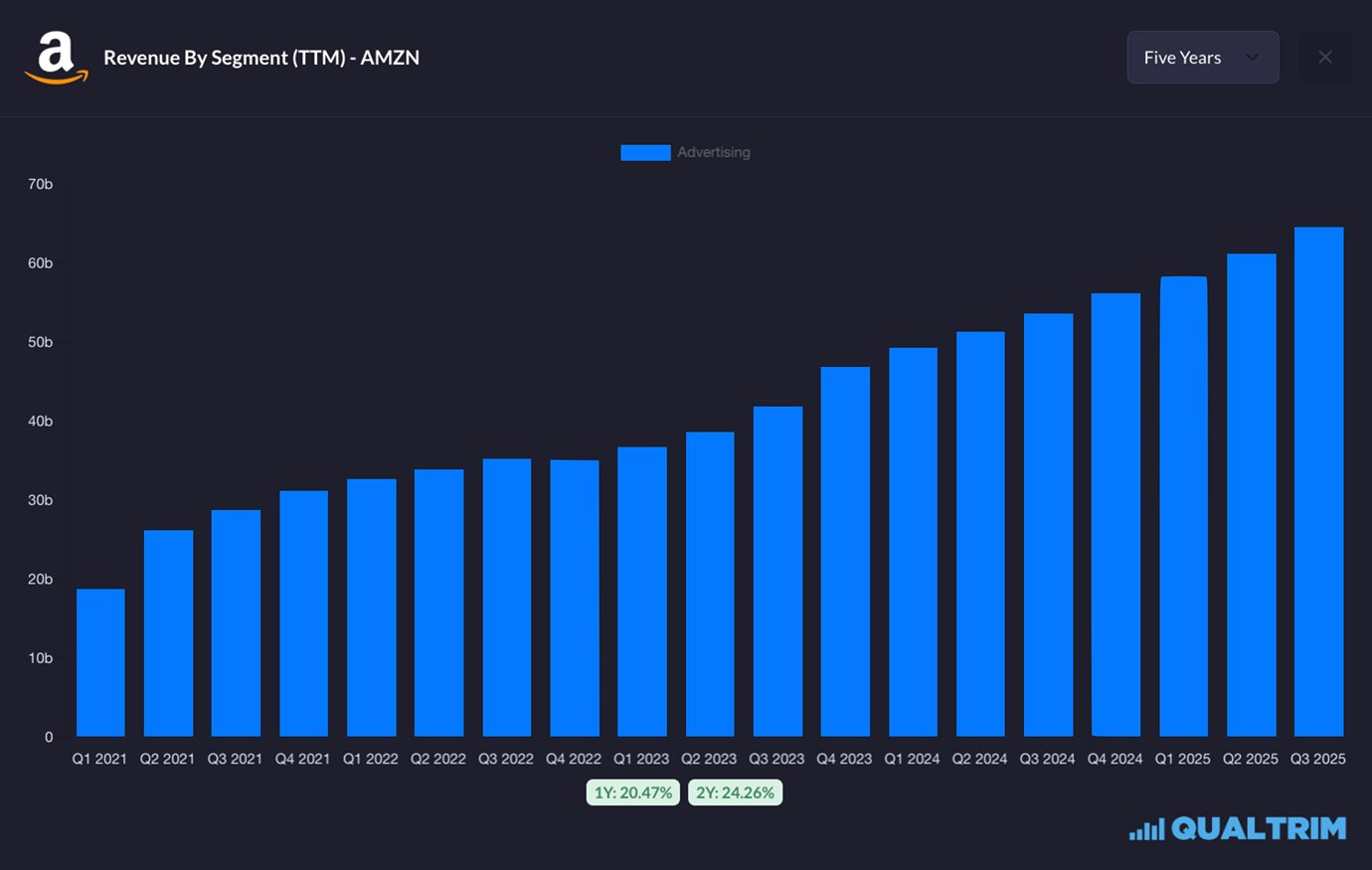Click the 70b y-axis gridline label
Viewport: 1372px width, 870px height.
point(40,184)
